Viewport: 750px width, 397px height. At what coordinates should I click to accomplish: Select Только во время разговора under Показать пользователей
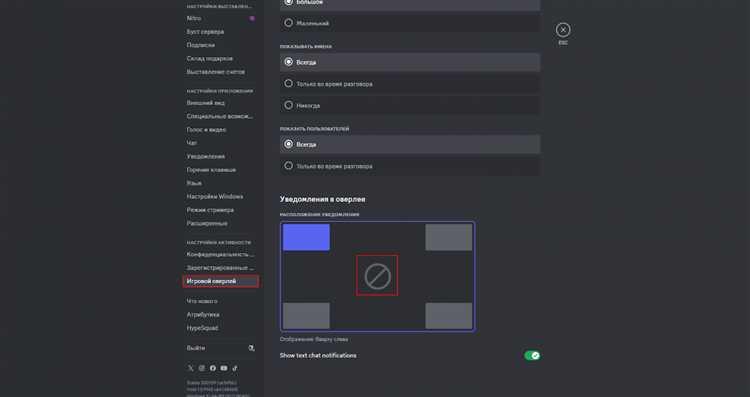point(410,166)
